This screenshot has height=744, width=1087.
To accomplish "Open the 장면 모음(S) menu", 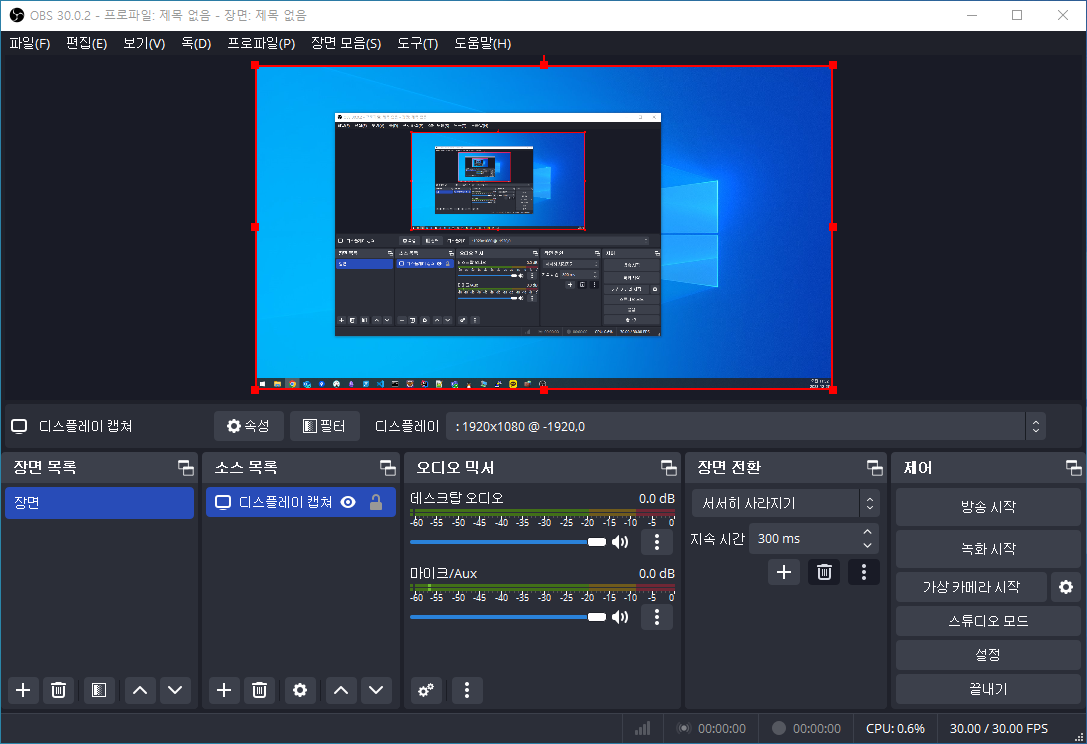I will (345, 44).
